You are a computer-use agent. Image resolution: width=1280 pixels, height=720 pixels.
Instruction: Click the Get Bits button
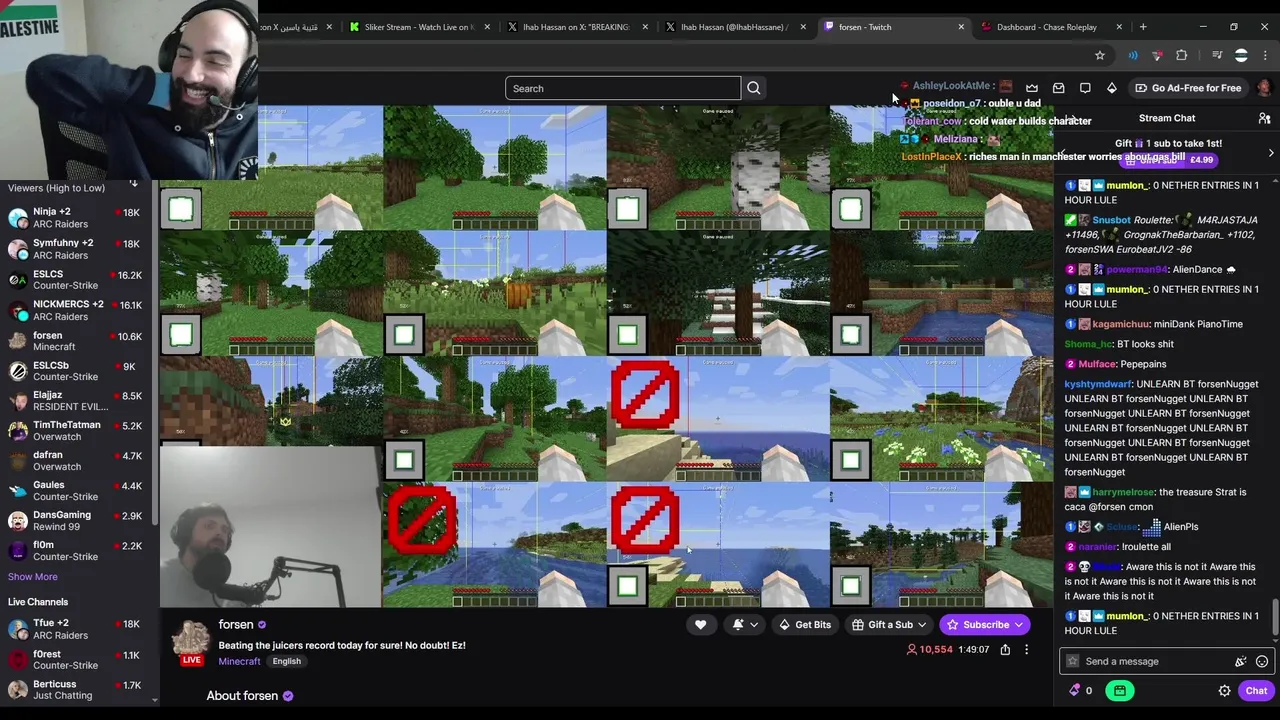(805, 625)
